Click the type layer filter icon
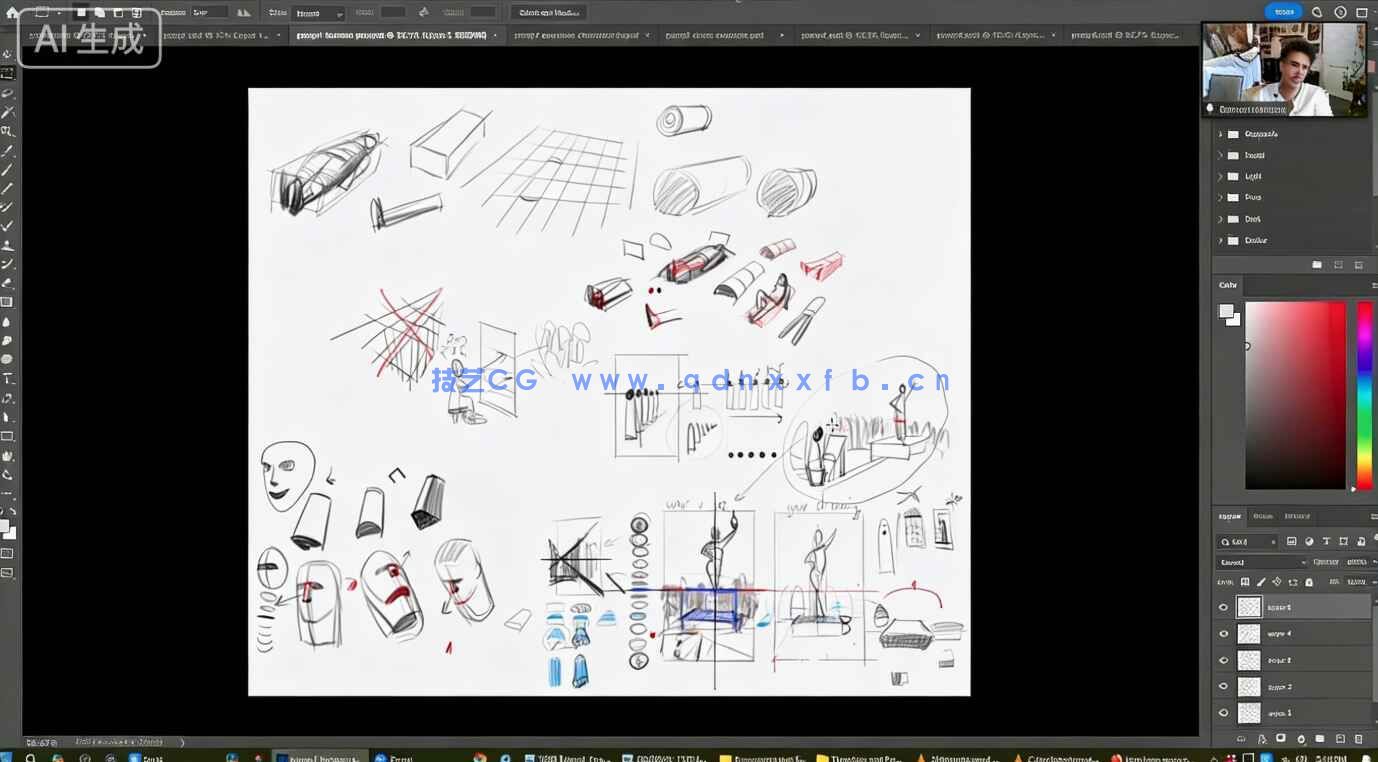 point(1326,542)
